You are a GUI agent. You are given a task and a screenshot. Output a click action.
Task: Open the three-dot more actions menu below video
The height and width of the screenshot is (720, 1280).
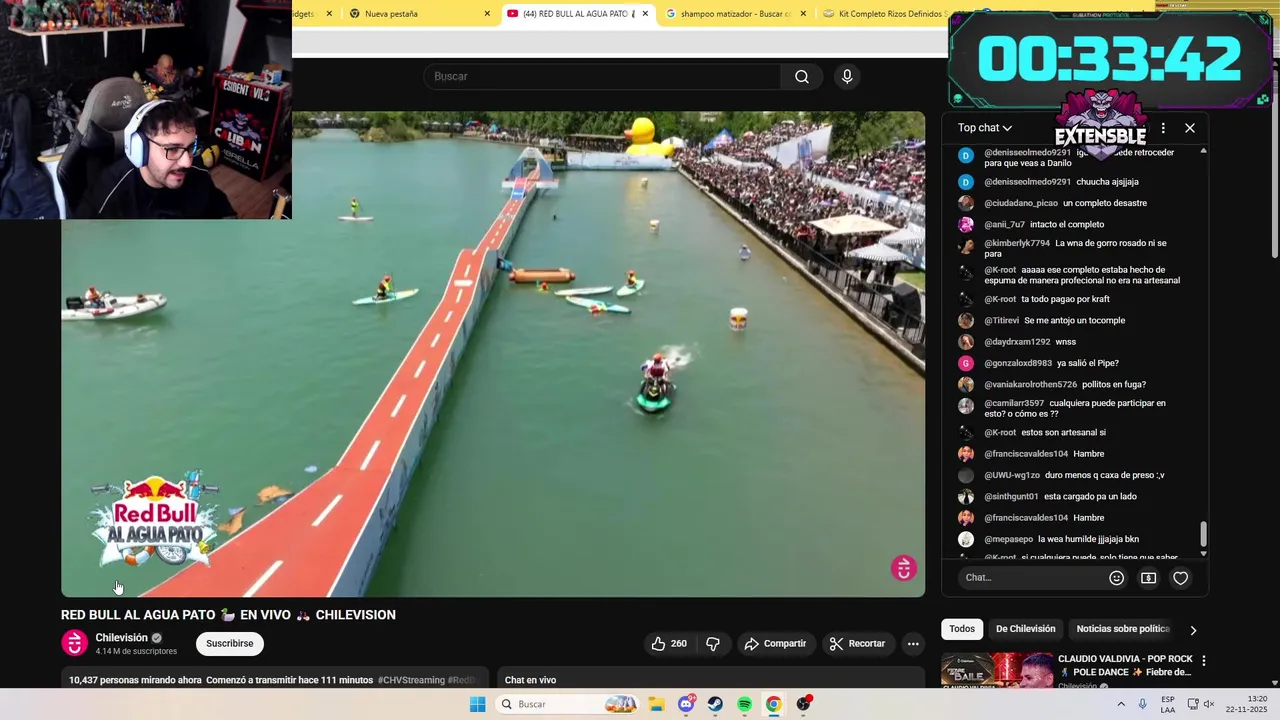click(x=913, y=644)
